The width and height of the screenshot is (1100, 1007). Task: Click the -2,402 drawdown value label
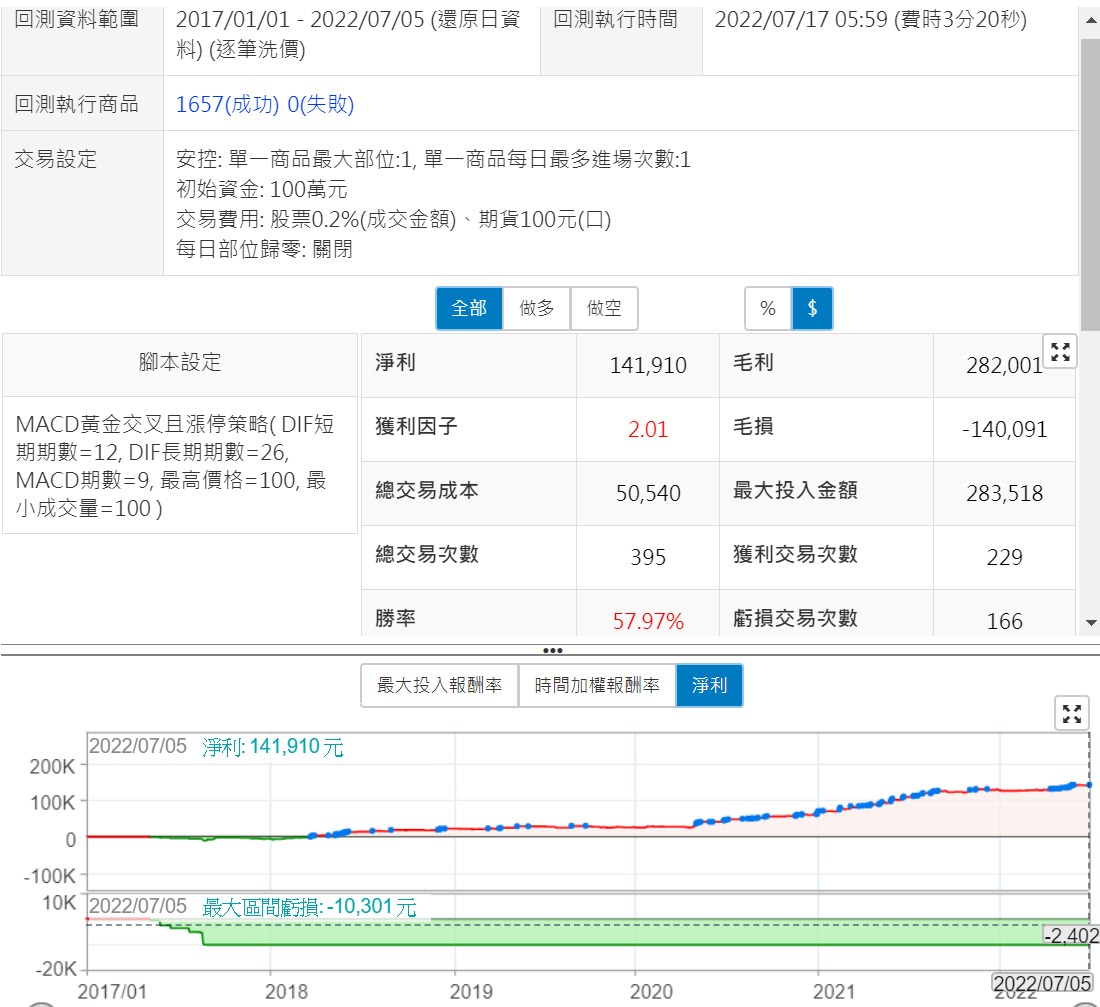1070,936
